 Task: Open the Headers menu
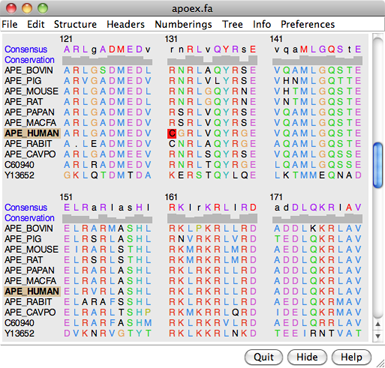(x=125, y=24)
